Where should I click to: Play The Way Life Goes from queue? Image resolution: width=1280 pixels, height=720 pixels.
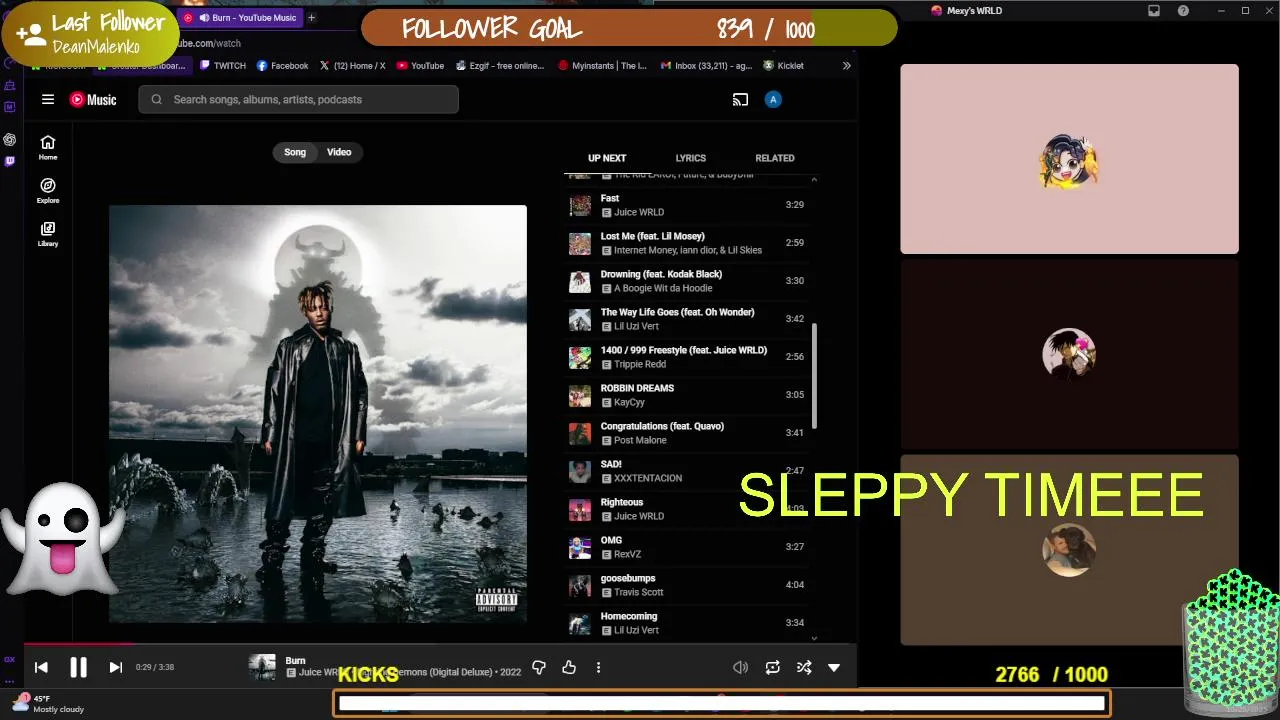coord(687,319)
